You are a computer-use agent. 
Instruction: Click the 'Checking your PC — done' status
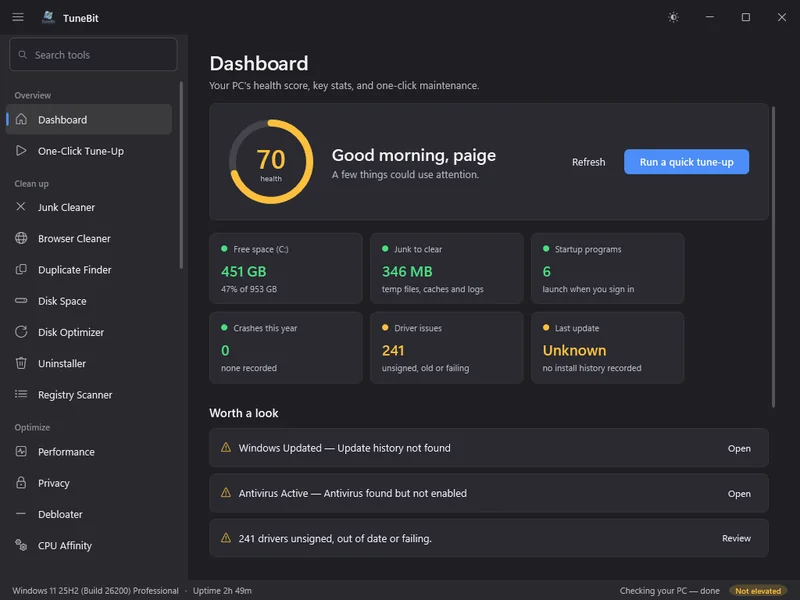tap(669, 591)
